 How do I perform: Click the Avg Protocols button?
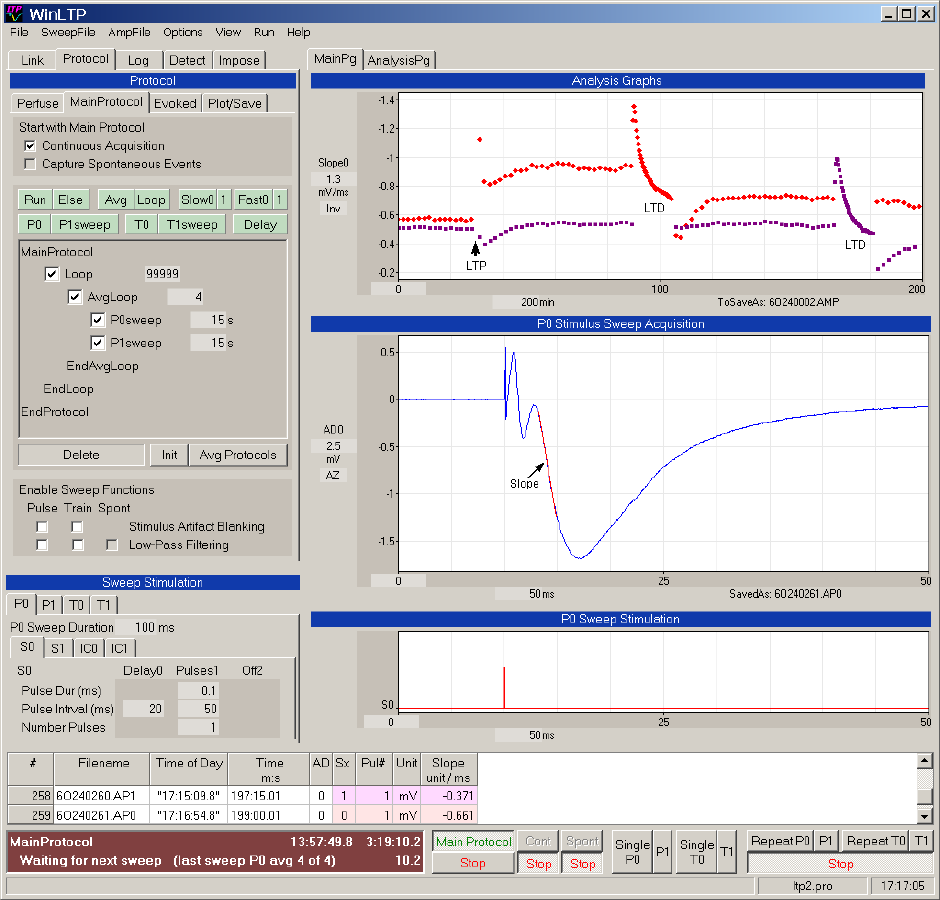click(238, 455)
